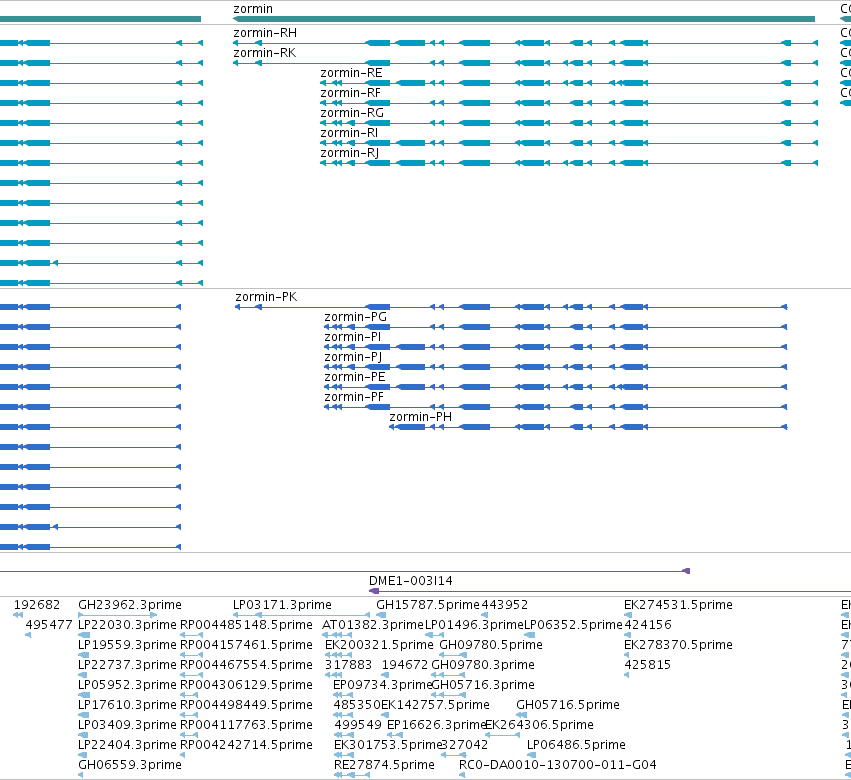Select GH09780.5prime EST
Image resolution: width=851 pixels, height=780 pixels.
coord(491,645)
